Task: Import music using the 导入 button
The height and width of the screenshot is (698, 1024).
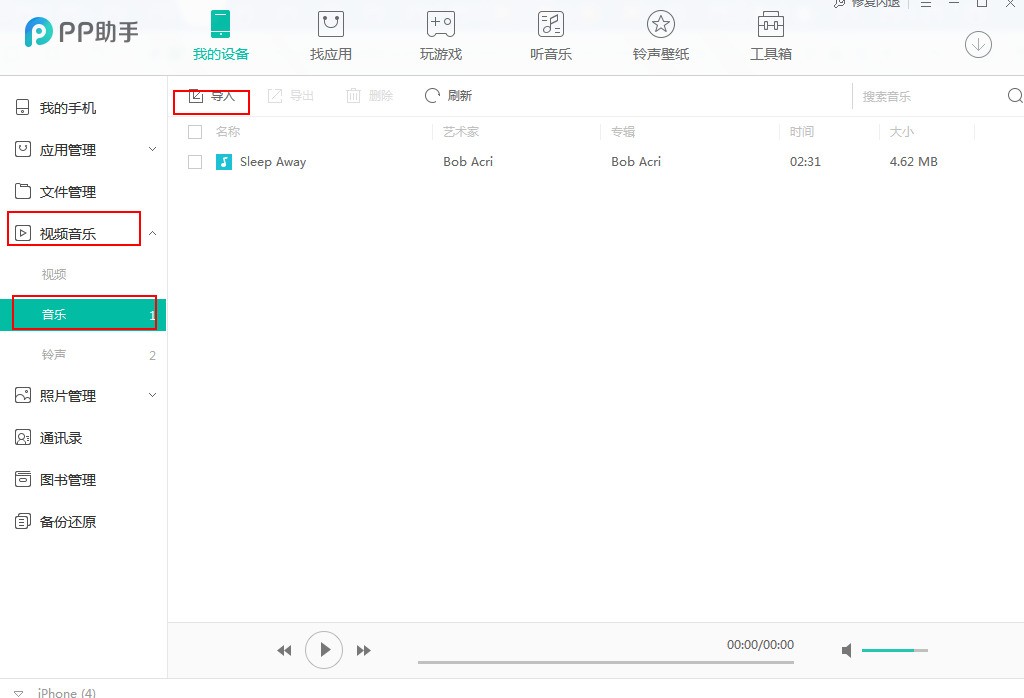Action: tap(211, 96)
